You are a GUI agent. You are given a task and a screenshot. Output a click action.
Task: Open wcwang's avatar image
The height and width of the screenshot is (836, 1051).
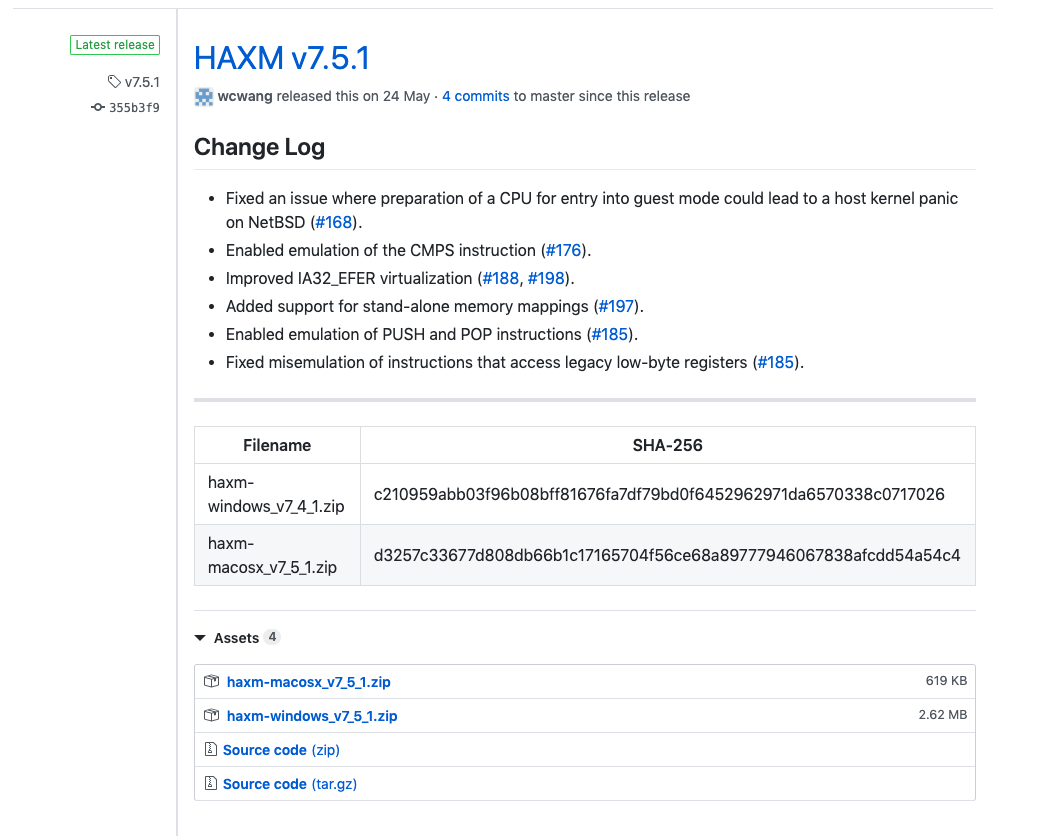tap(203, 96)
